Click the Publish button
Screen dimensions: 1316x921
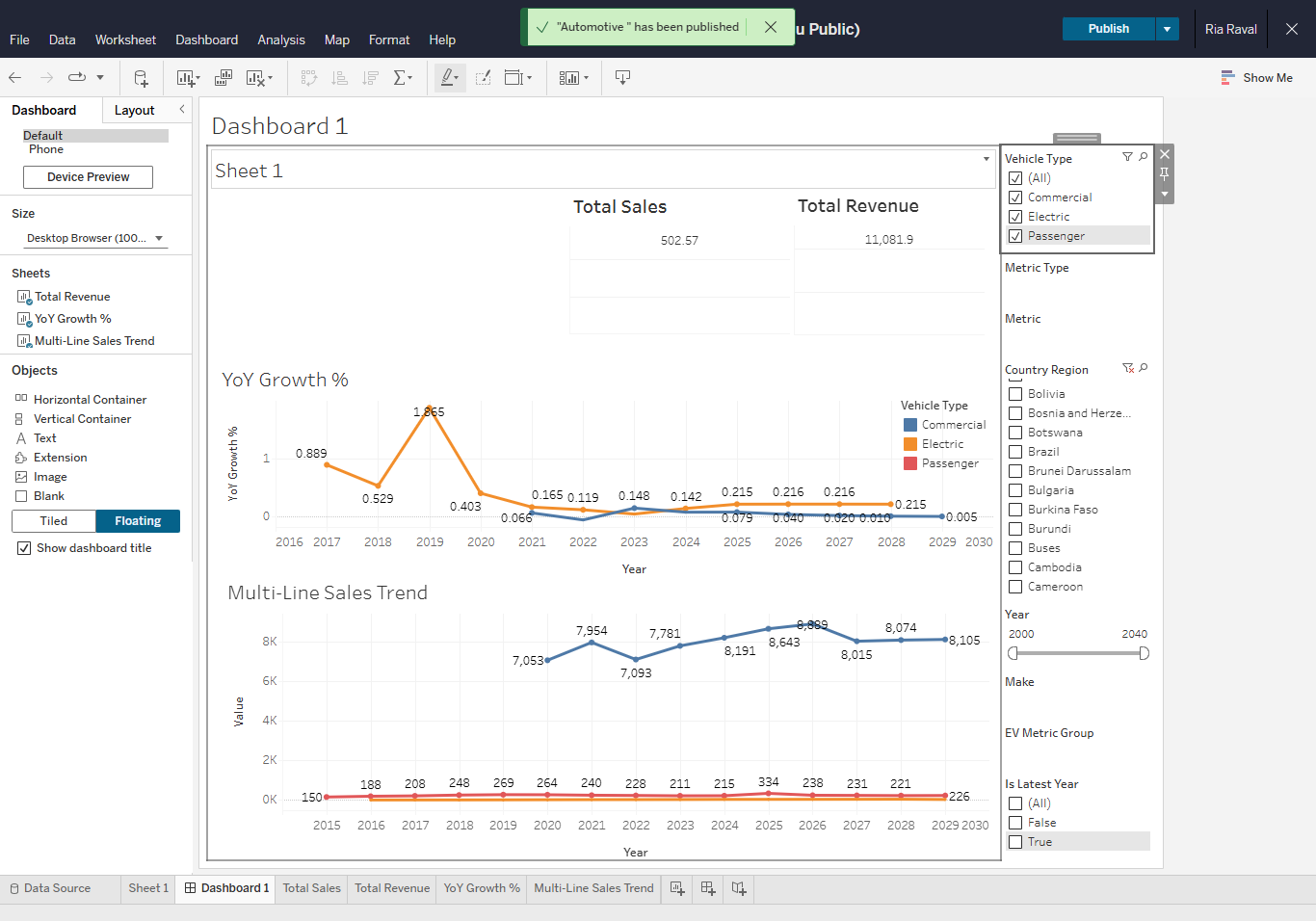coord(1108,29)
